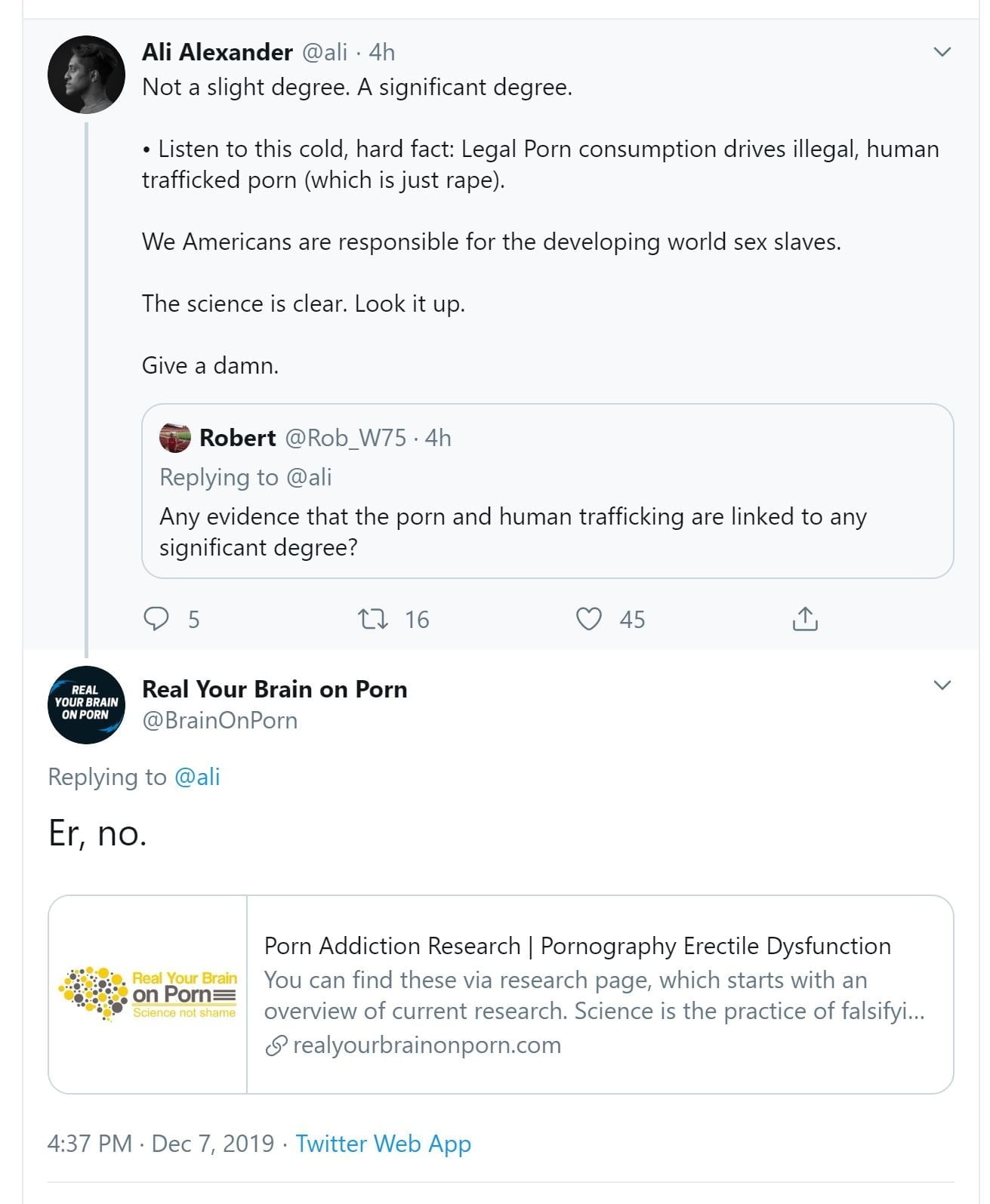Click the Ali Alexander display name

(217, 52)
